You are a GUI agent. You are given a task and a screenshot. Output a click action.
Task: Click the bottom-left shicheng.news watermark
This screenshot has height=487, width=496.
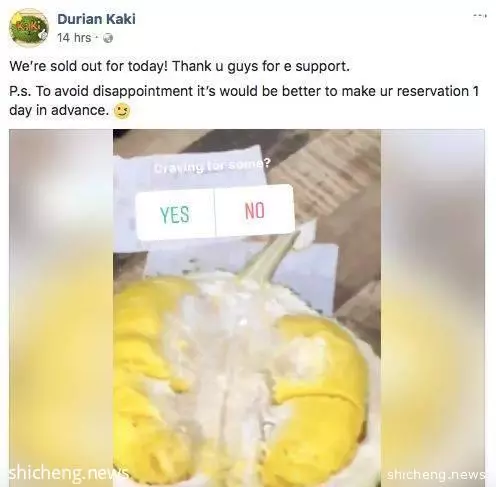[68, 472]
